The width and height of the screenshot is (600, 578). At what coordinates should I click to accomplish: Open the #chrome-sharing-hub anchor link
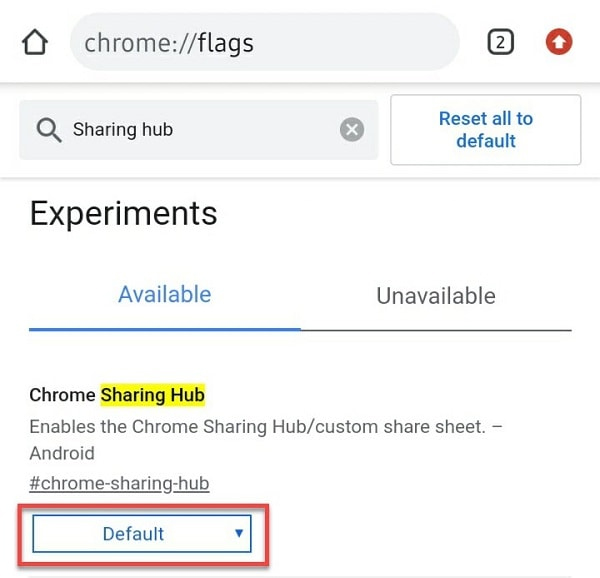pos(119,484)
